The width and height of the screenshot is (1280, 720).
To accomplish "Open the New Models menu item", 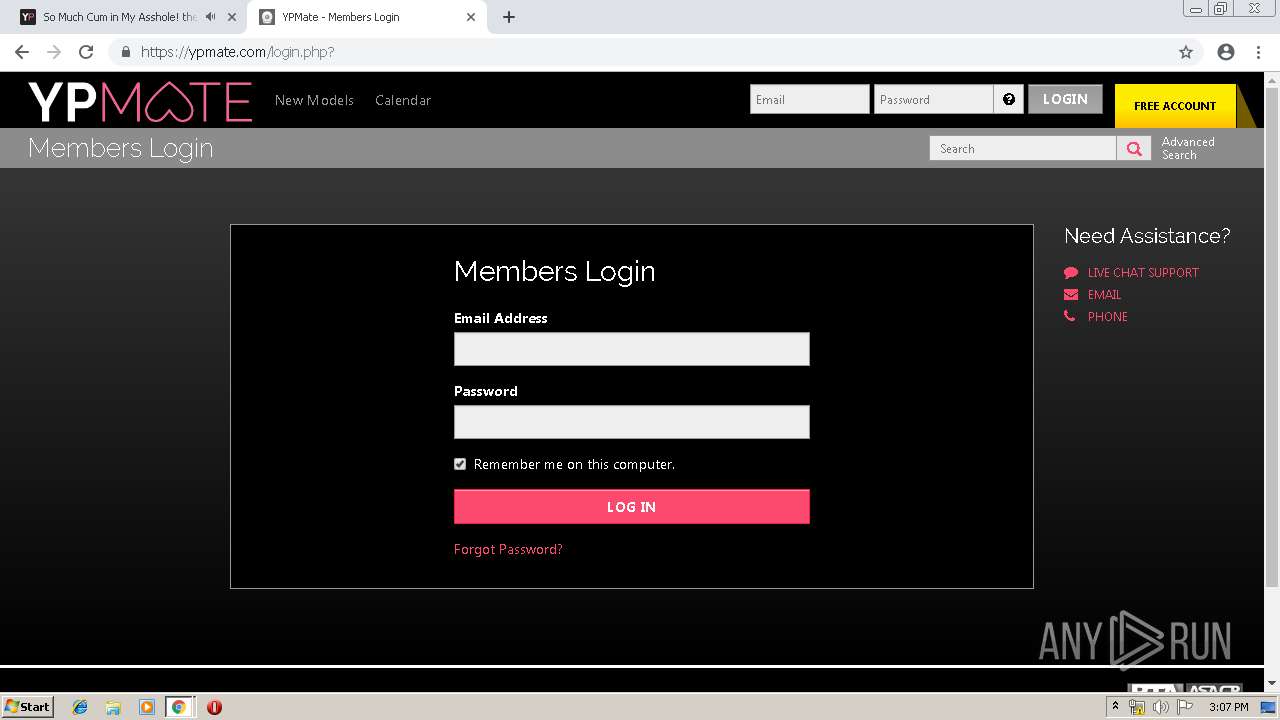I will pyautogui.click(x=314, y=100).
